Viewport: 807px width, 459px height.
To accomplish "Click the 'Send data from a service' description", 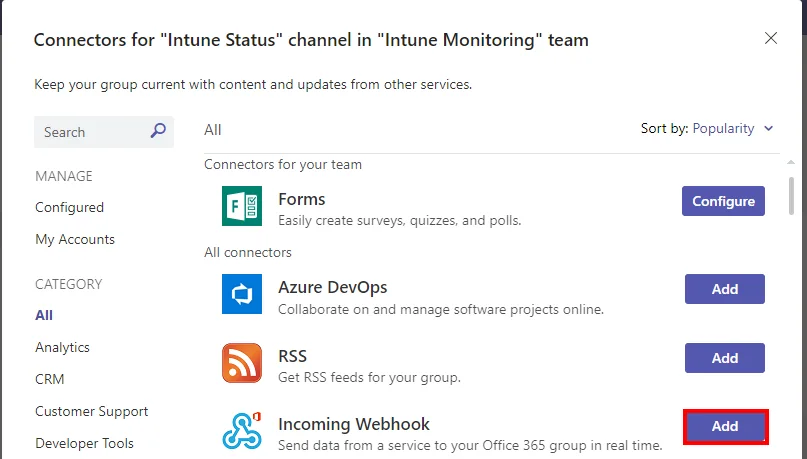I will (470, 445).
